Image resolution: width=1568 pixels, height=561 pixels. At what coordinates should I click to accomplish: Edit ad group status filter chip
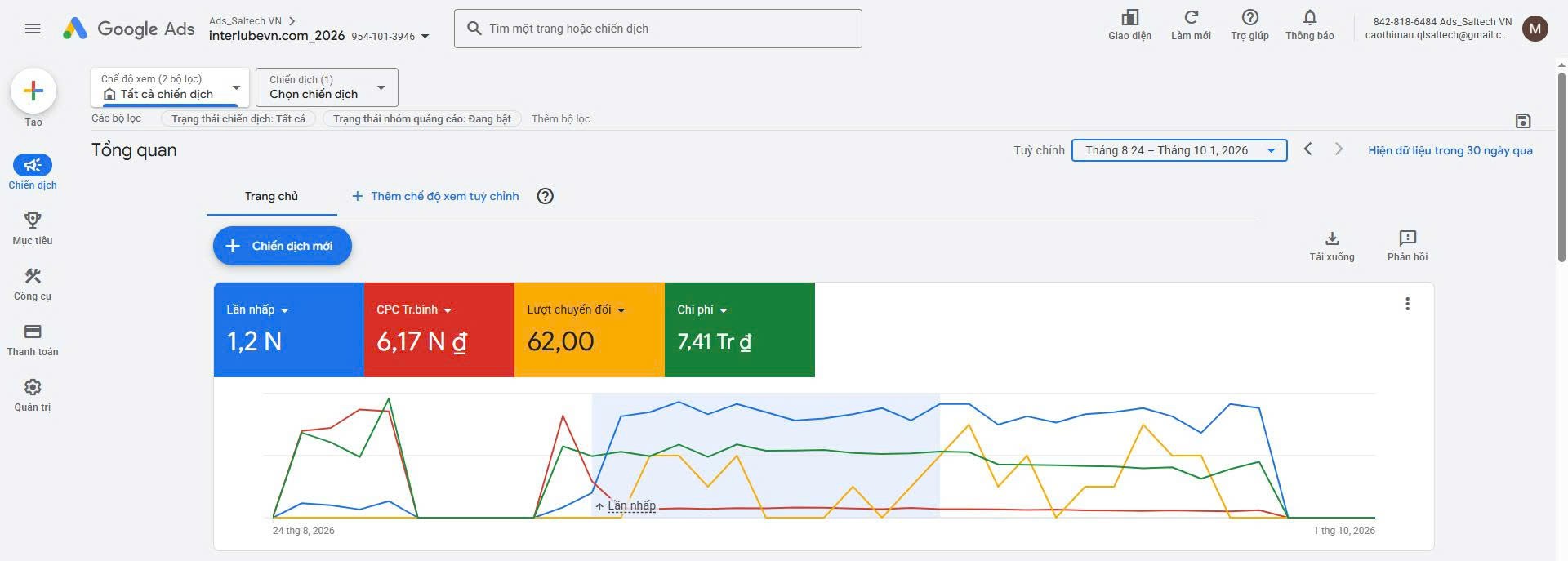tap(422, 119)
